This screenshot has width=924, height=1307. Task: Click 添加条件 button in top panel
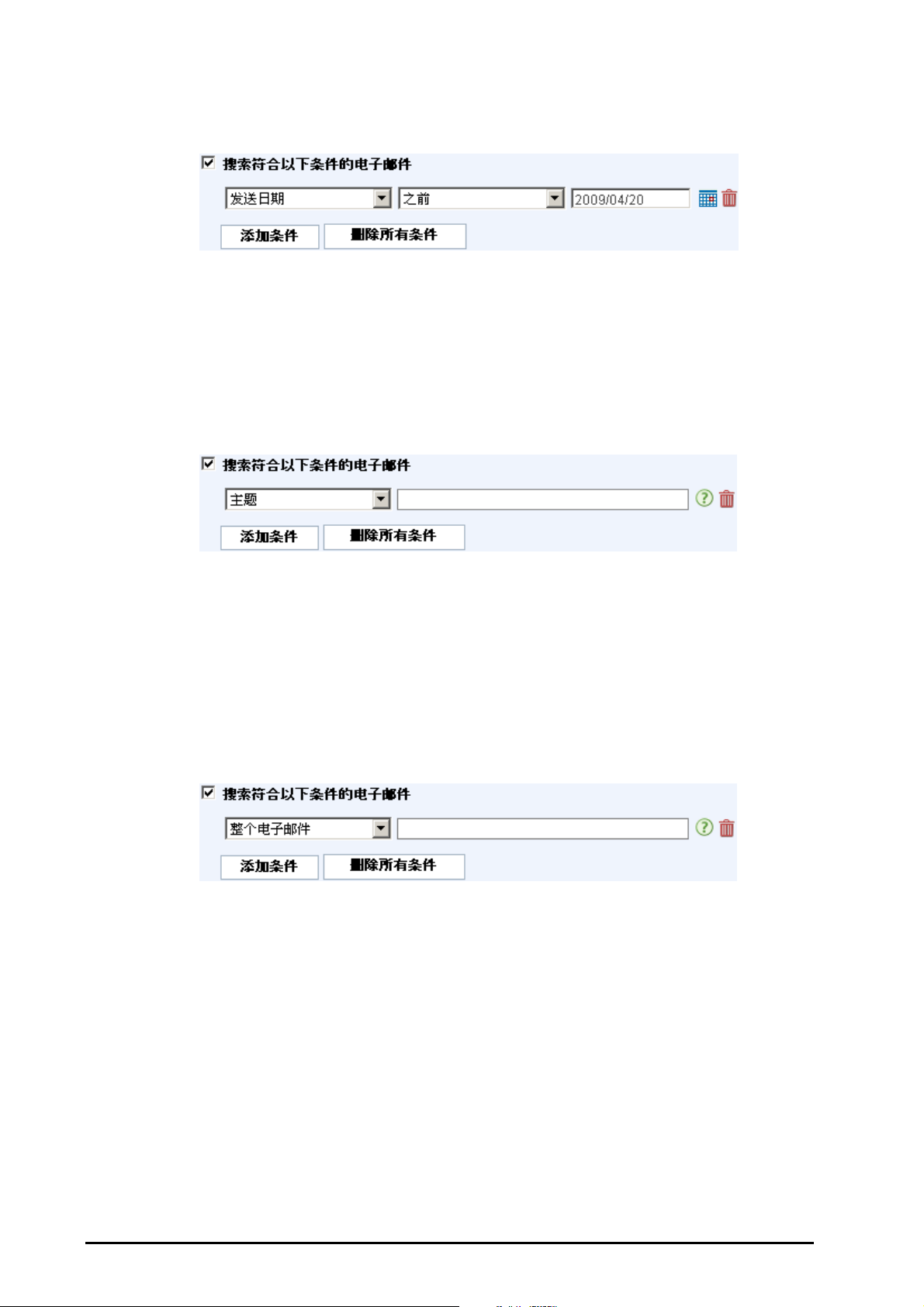click(269, 236)
